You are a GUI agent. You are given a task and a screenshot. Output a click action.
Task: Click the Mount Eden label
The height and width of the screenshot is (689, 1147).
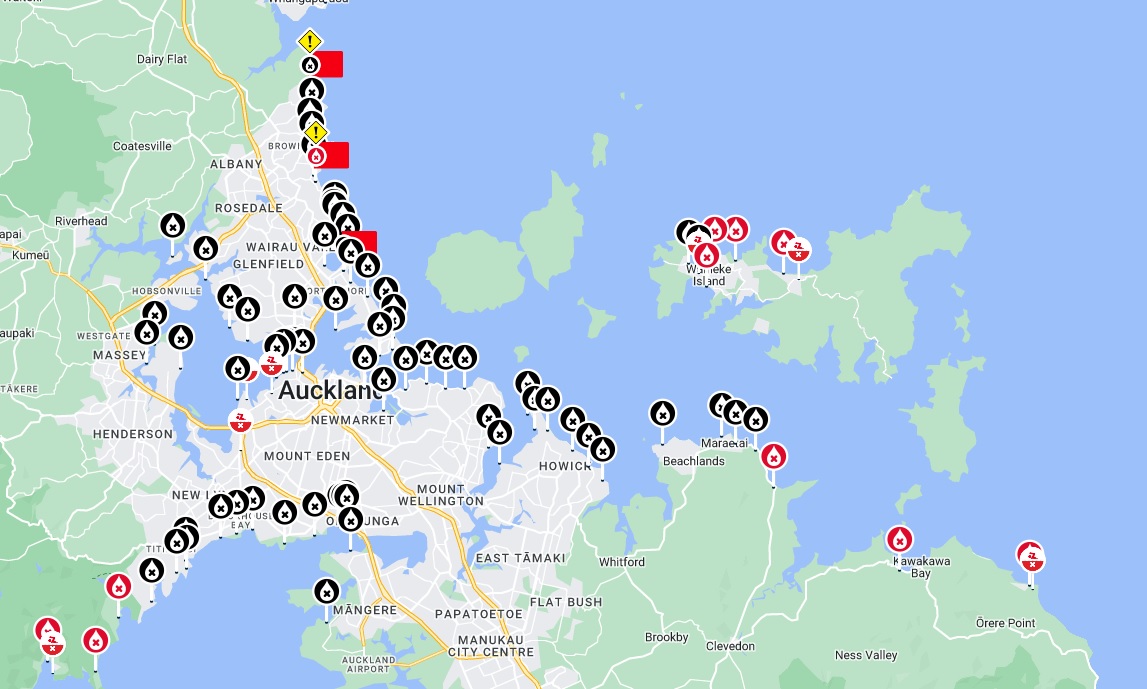point(307,456)
